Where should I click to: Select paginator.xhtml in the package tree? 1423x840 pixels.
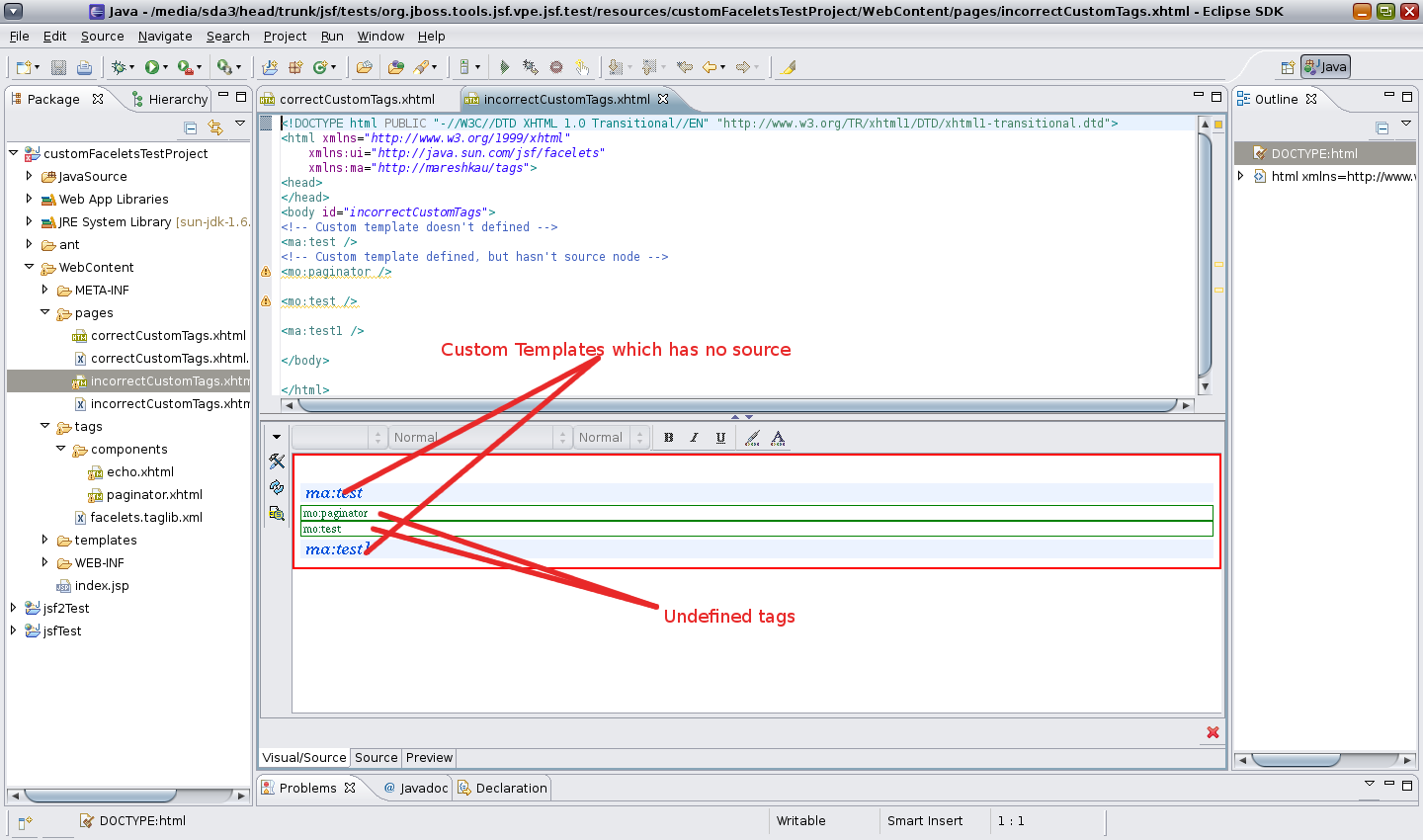click(x=154, y=494)
